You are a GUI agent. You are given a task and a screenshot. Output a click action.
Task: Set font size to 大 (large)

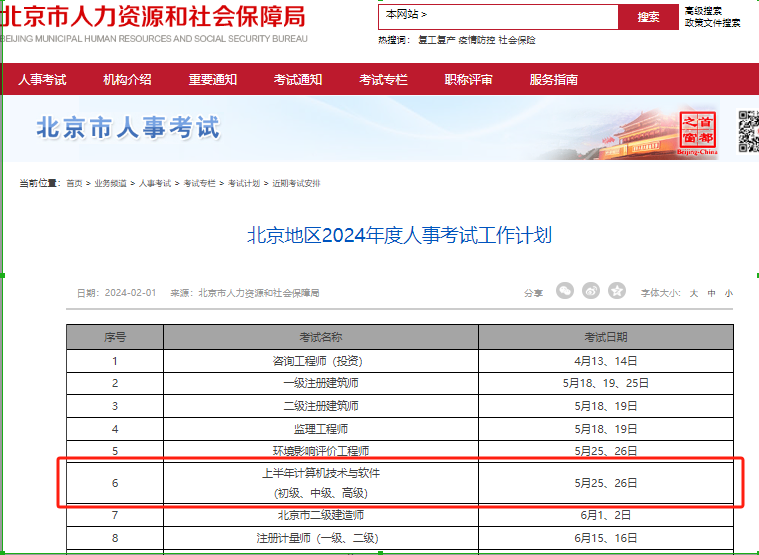pyautogui.click(x=693, y=293)
